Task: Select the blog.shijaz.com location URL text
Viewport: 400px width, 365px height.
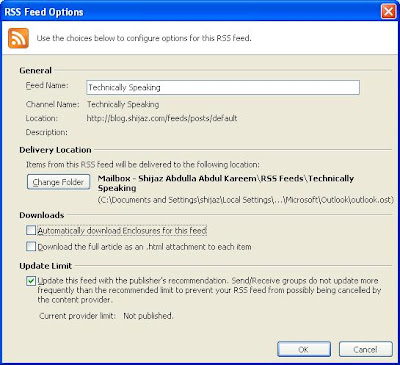Action: 162,118
